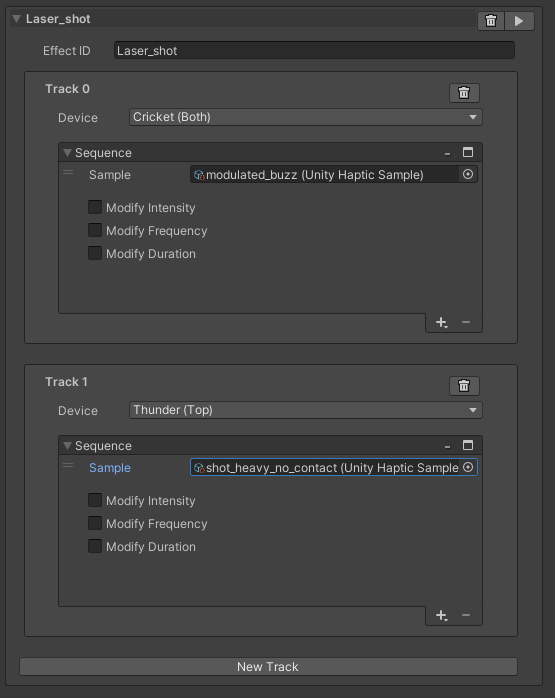Open the Track 1 Device dropdown

point(306,410)
